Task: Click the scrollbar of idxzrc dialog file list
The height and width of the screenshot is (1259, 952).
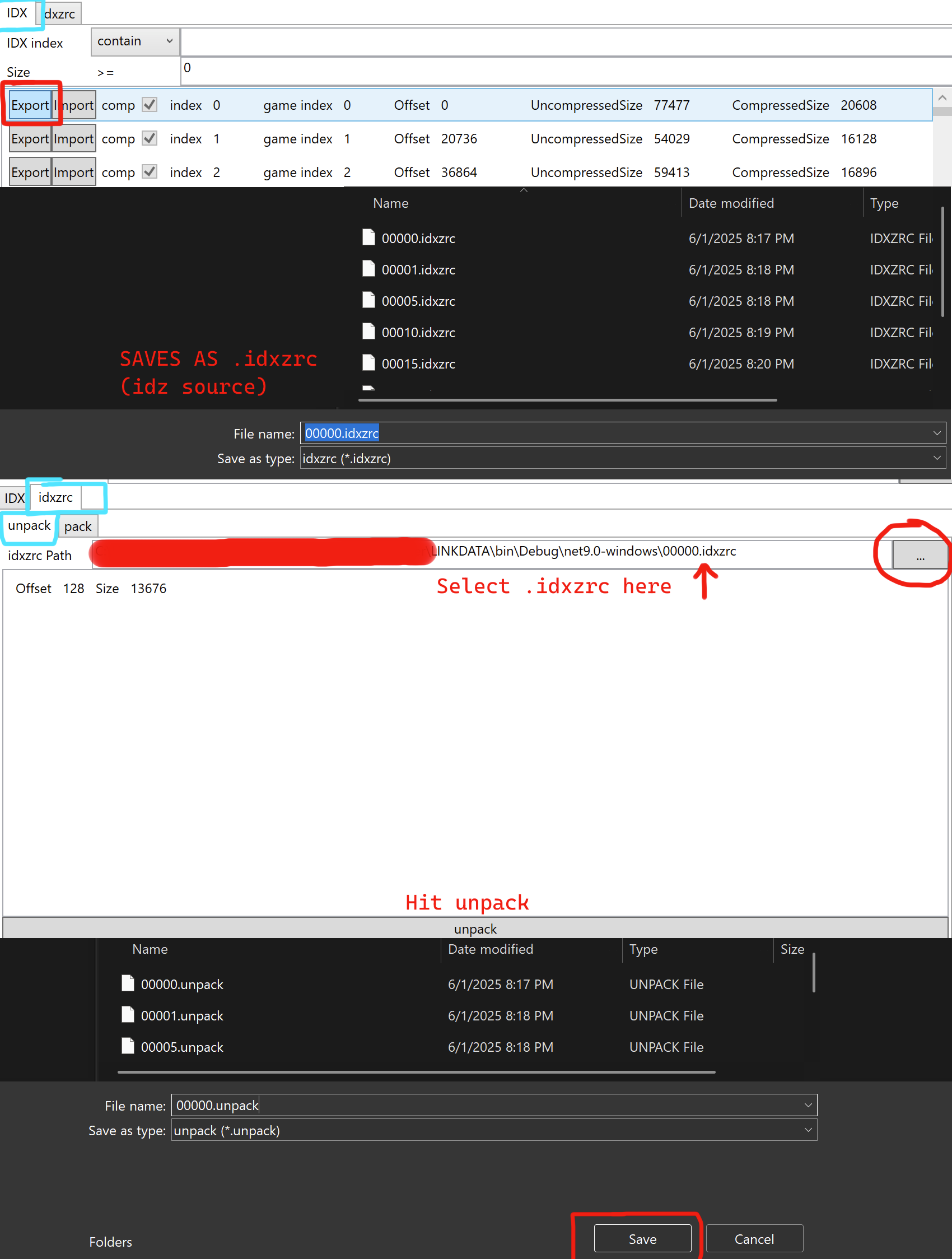Action: (x=942, y=262)
